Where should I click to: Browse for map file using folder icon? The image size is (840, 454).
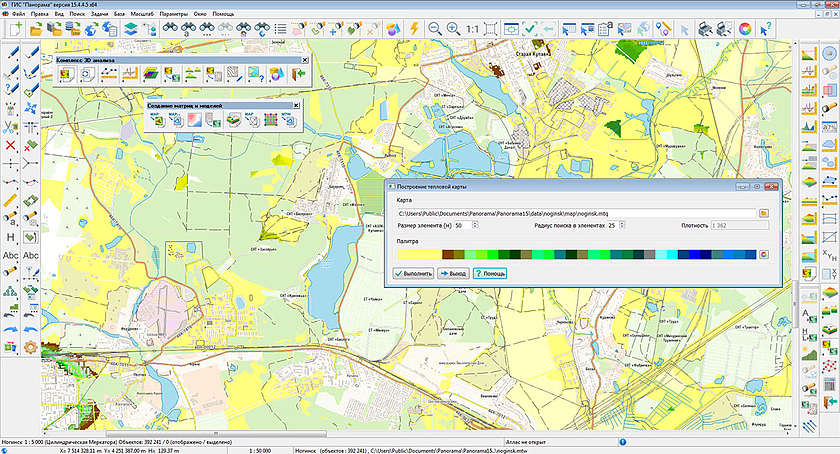(763, 213)
